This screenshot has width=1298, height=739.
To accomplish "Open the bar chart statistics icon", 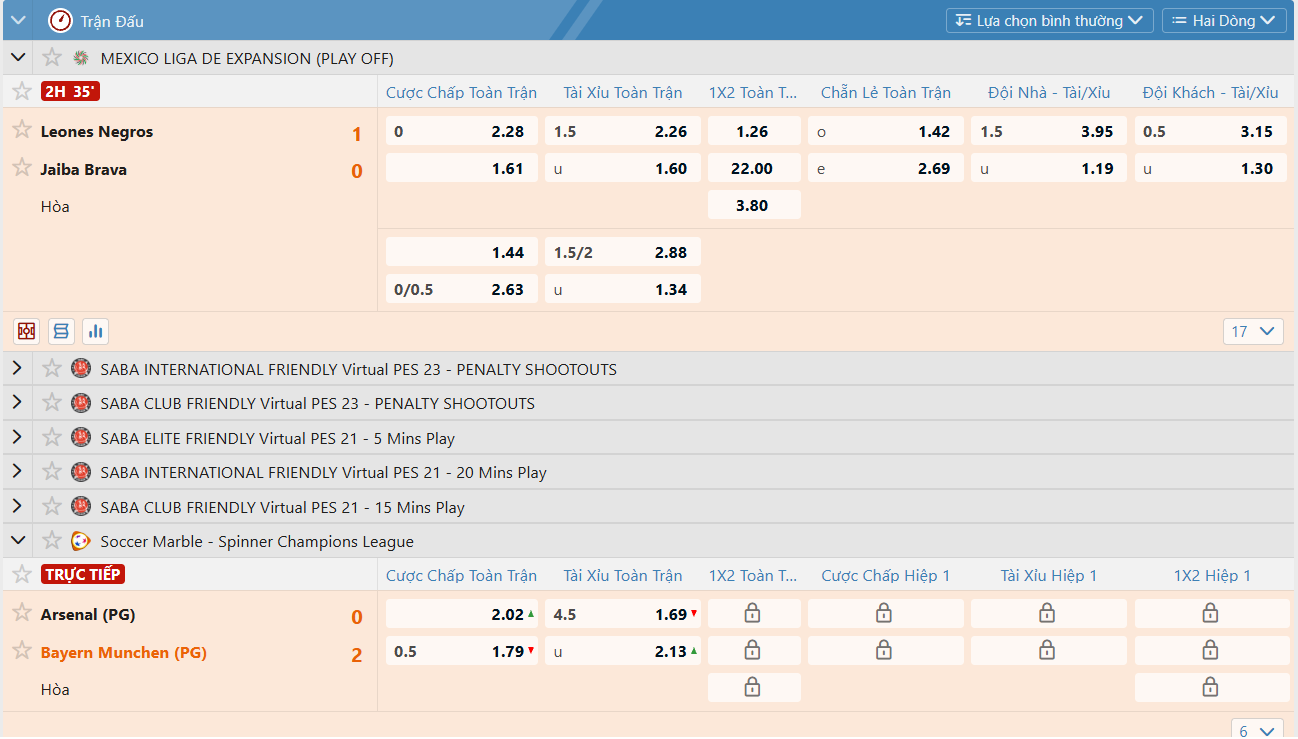I will point(96,331).
